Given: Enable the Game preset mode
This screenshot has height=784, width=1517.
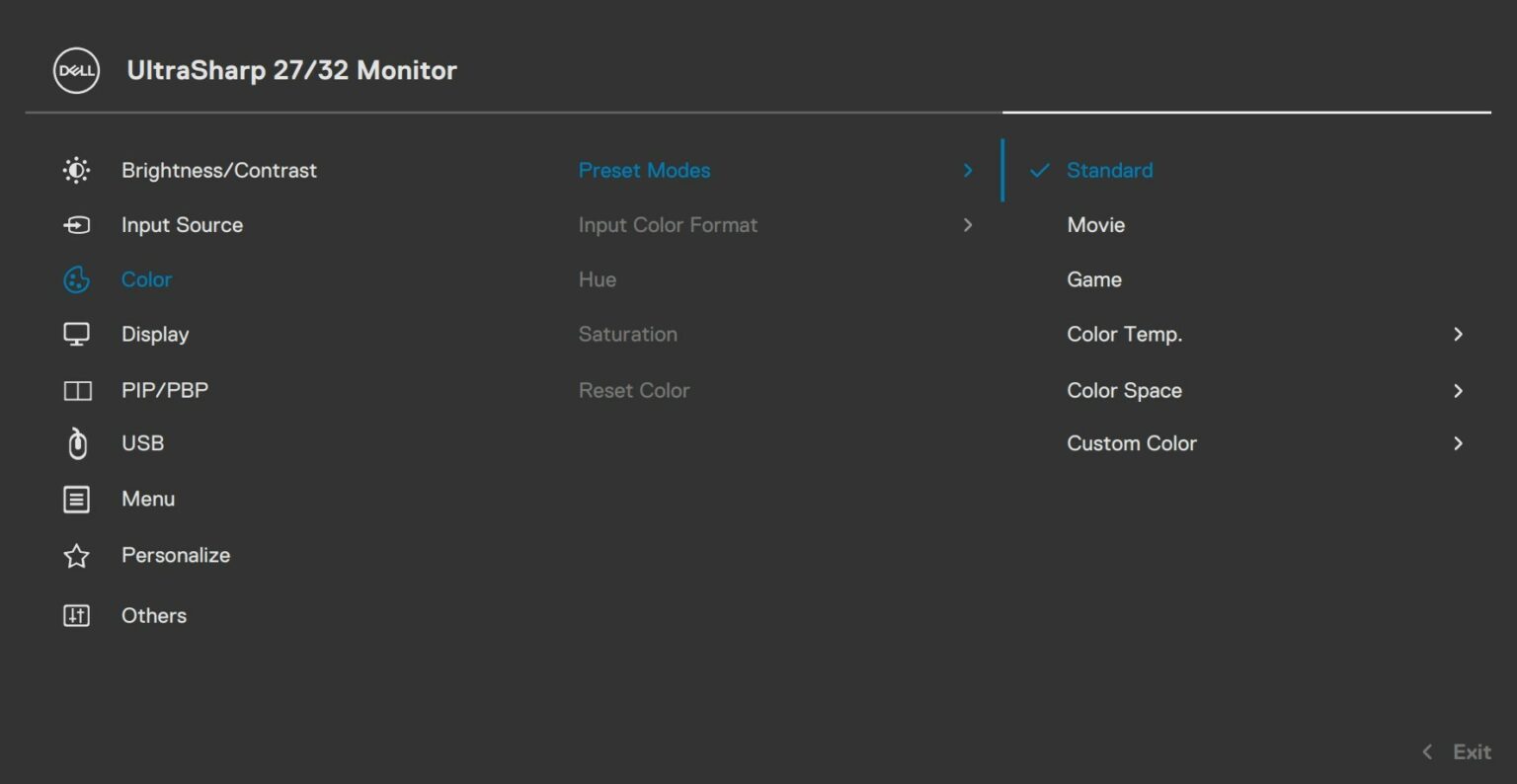Looking at the screenshot, I should pyautogui.click(x=1093, y=279).
